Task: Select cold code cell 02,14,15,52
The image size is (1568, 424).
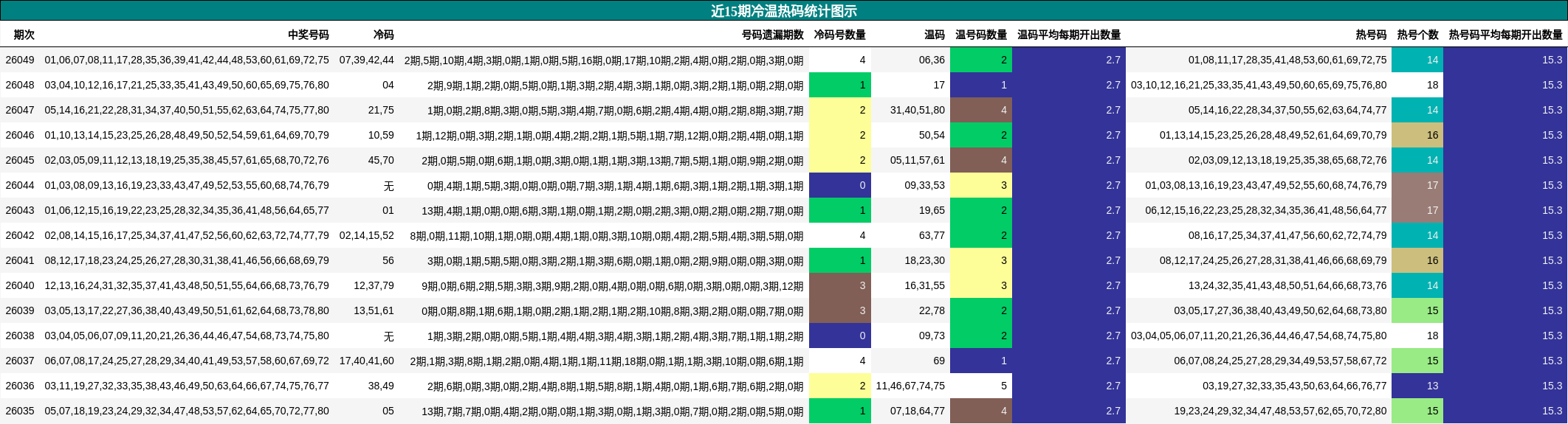Action: [366, 235]
